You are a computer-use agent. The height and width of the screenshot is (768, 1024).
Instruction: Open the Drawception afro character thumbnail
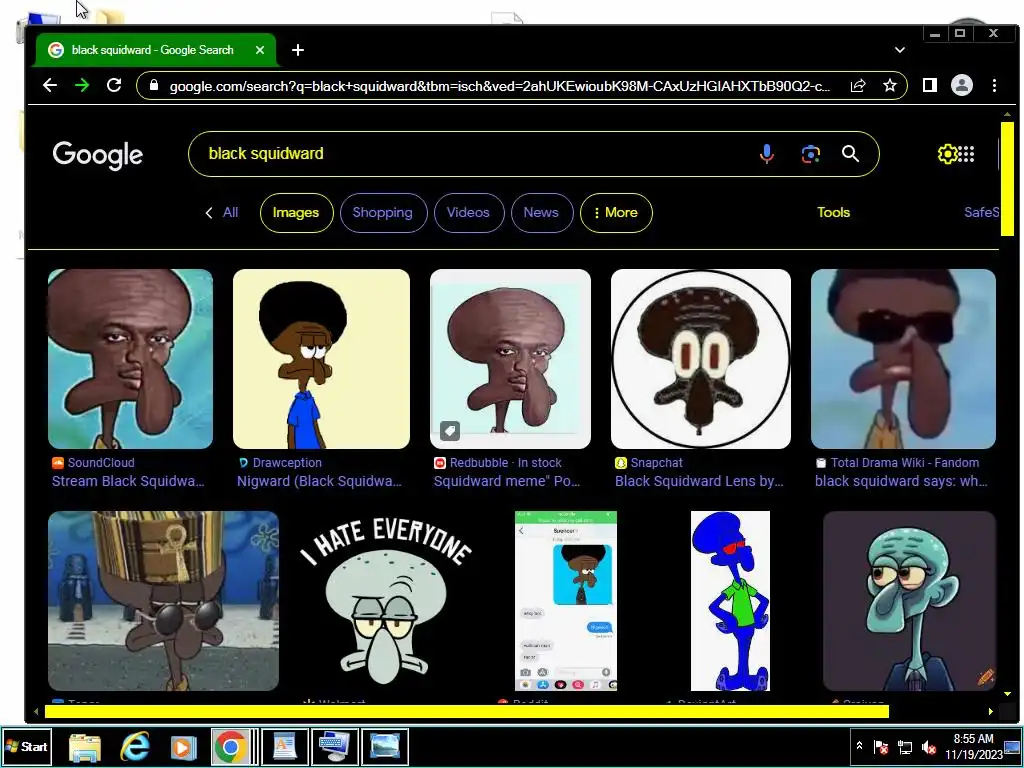pos(321,359)
